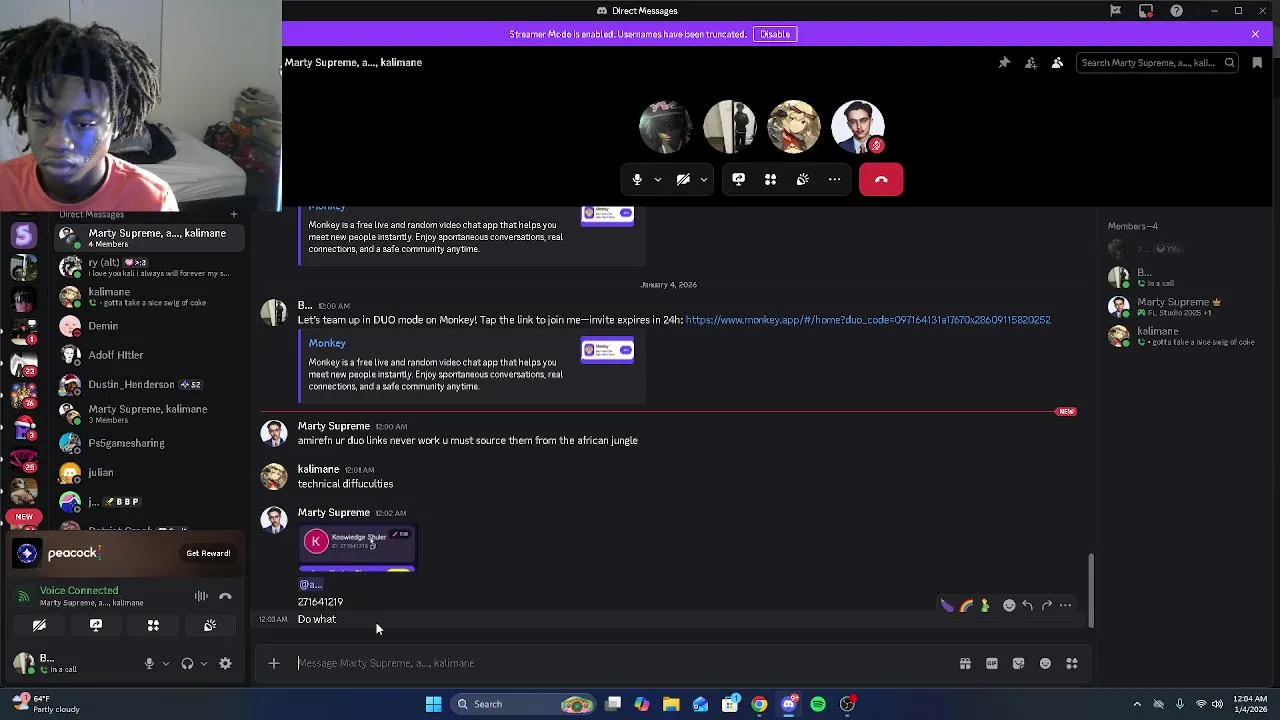Open Adolf Hitler direct message
1280x720 pixels.
click(x=147, y=355)
